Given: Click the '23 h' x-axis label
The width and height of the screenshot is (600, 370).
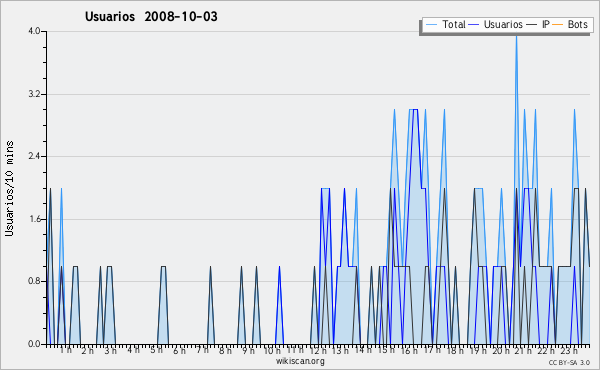Looking at the screenshot, I should pyautogui.click(x=569, y=351).
